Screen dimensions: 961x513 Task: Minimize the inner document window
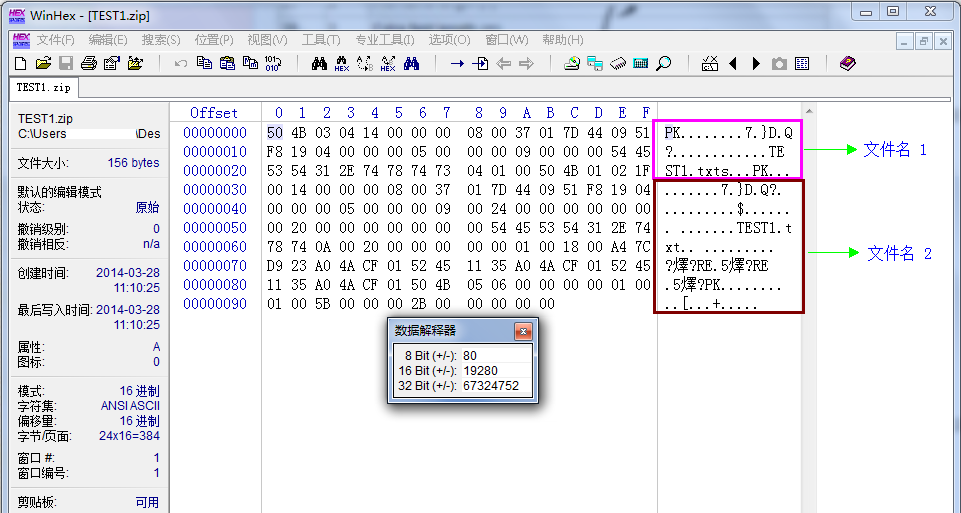tap(905, 41)
